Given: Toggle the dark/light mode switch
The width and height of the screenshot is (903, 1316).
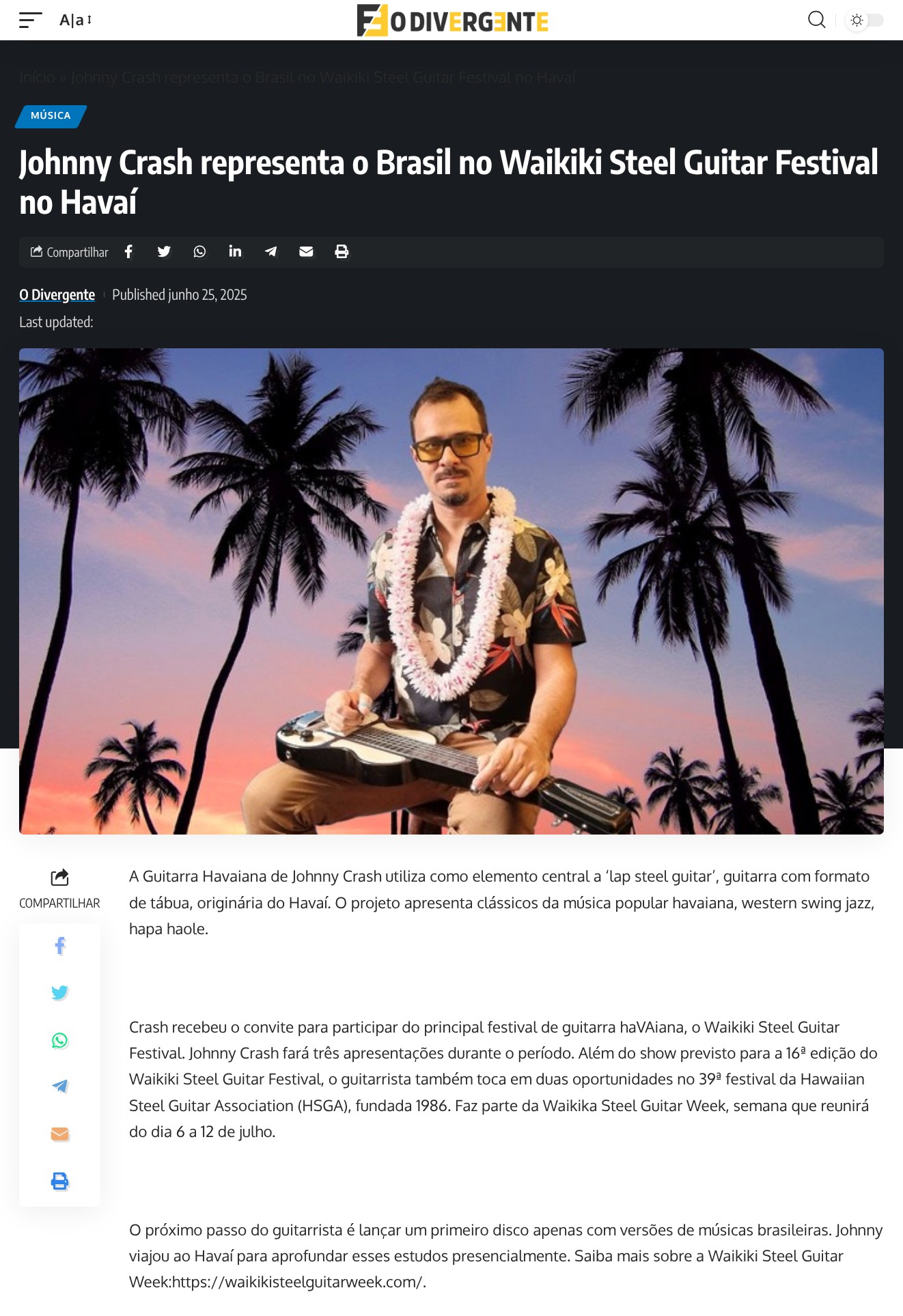Looking at the screenshot, I should point(865,20).
